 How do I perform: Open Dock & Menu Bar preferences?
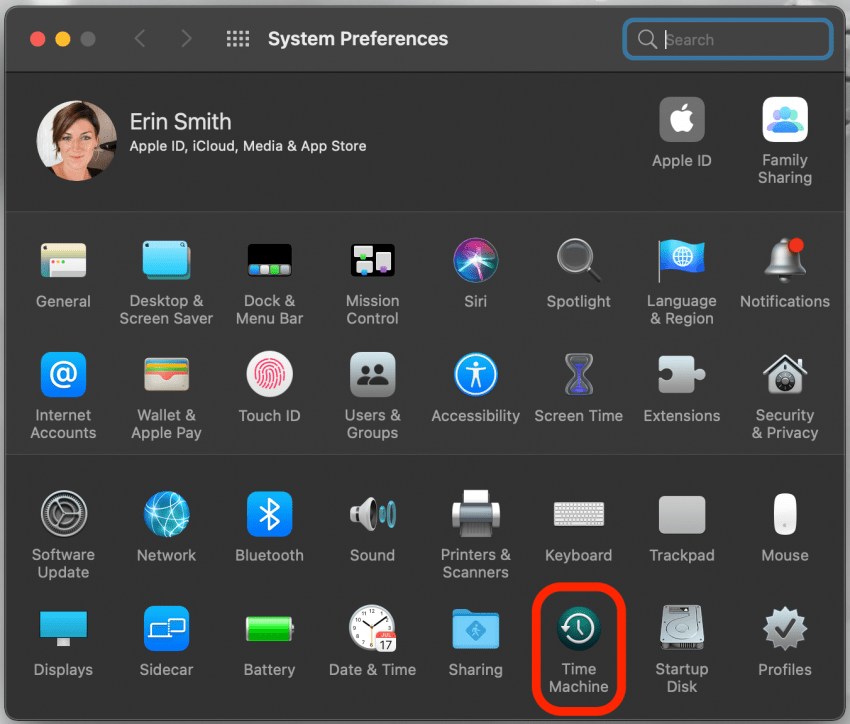tap(269, 260)
